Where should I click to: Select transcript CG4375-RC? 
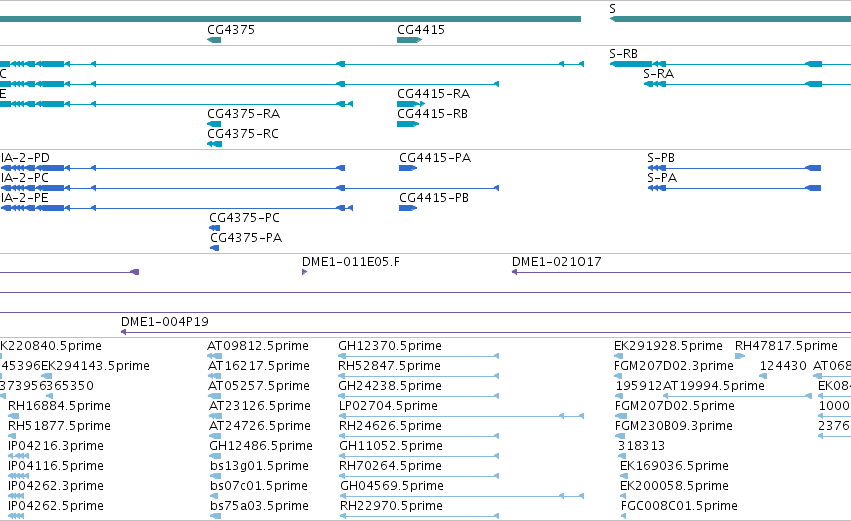pyautogui.click(x=243, y=134)
